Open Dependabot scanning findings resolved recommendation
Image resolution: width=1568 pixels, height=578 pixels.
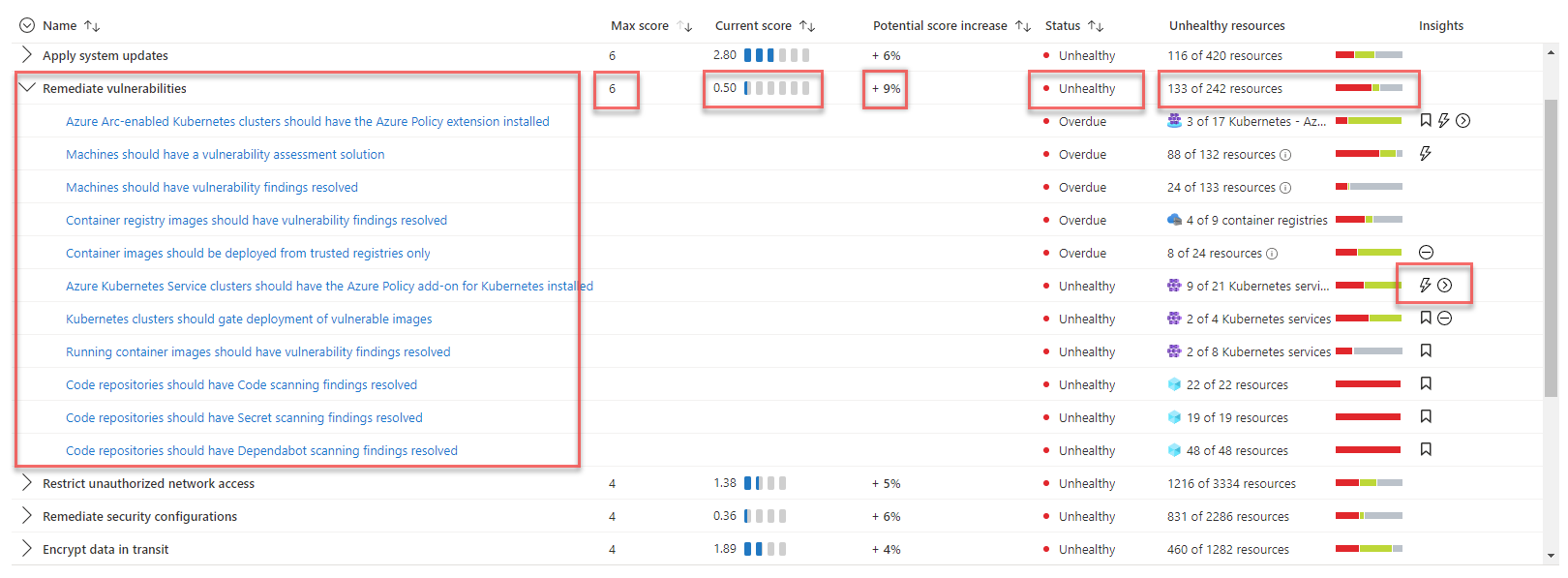[261, 450]
